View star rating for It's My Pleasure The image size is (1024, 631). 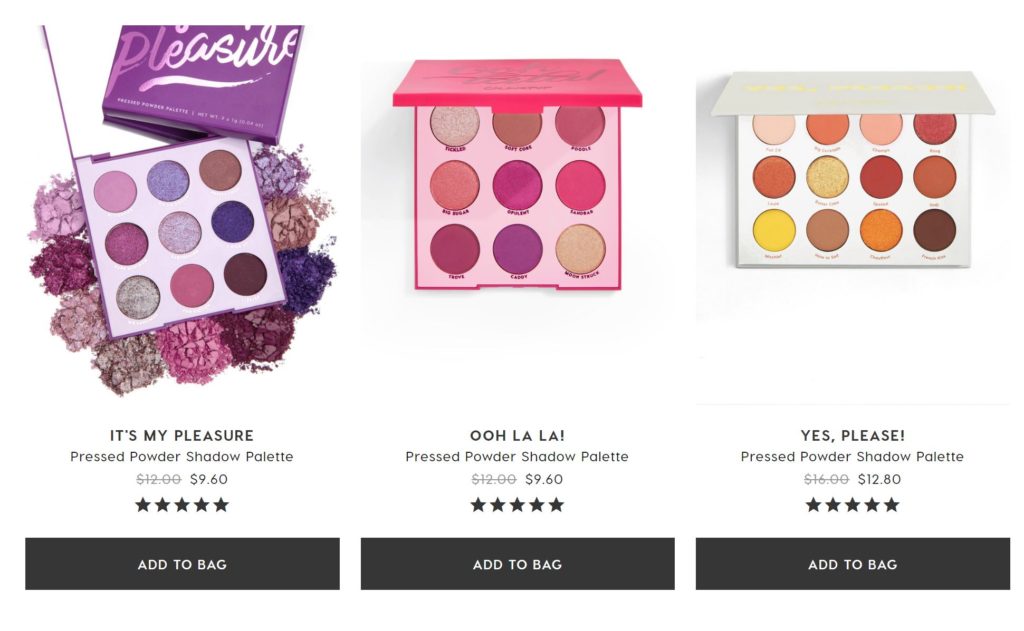click(x=182, y=505)
